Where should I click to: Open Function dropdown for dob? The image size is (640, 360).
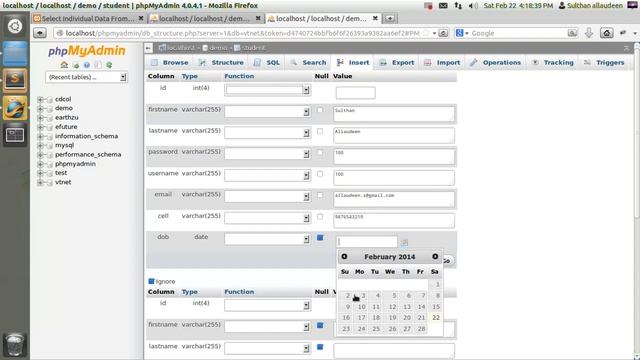click(267, 239)
